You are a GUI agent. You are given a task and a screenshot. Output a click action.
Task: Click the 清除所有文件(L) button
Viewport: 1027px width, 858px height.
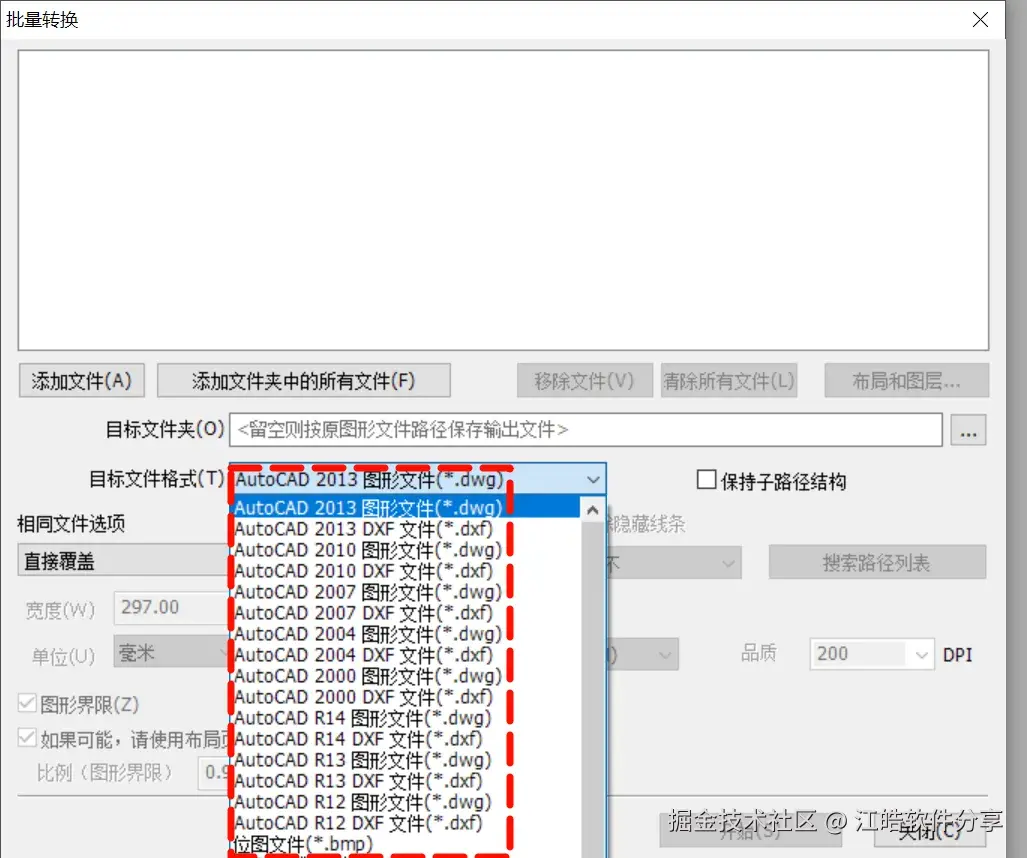(x=728, y=381)
